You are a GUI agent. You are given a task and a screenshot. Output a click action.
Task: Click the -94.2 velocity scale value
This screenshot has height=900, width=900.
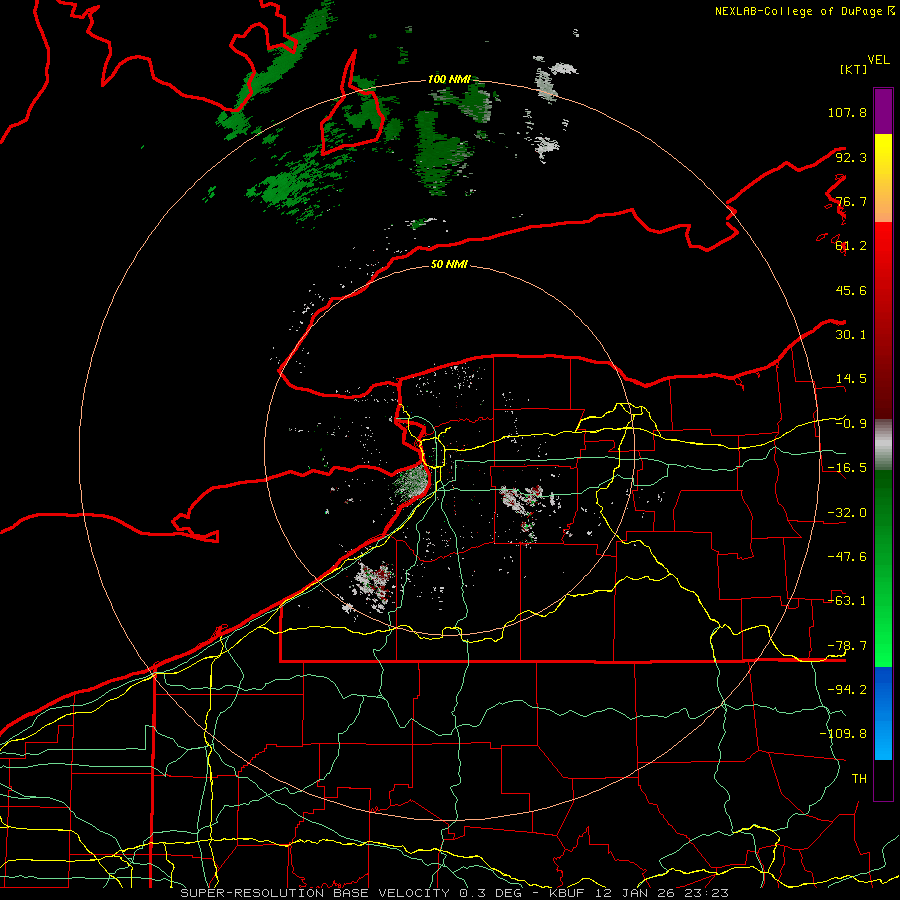(x=847, y=689)
